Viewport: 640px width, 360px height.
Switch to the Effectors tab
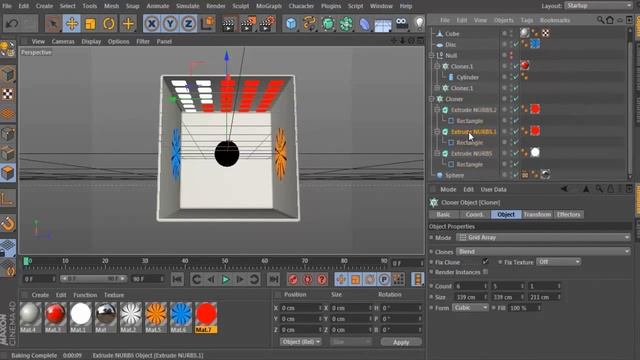[569, 214]
